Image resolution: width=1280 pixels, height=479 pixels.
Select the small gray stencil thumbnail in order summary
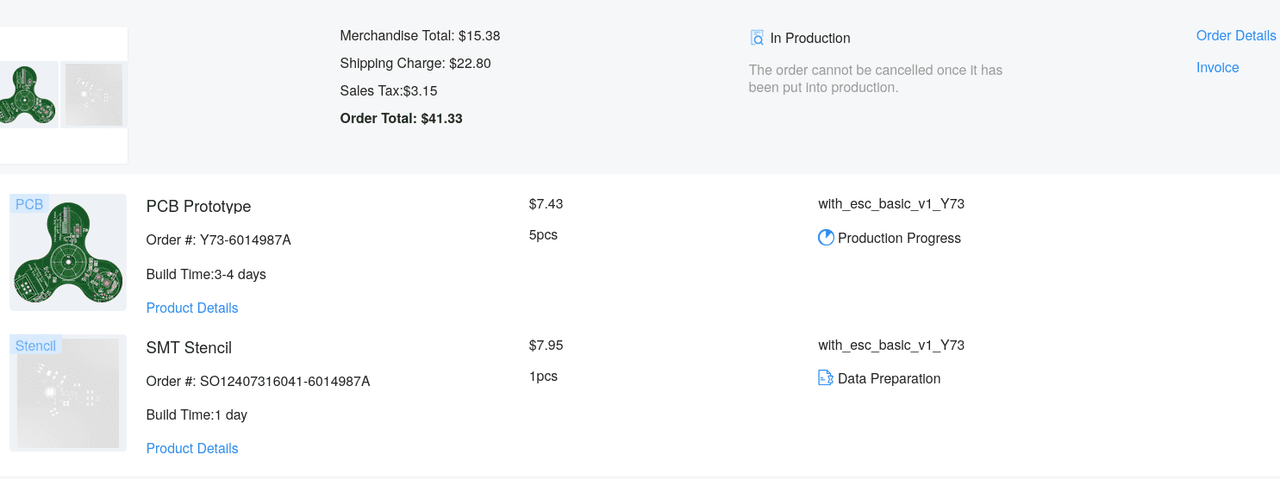coord(94,94)
